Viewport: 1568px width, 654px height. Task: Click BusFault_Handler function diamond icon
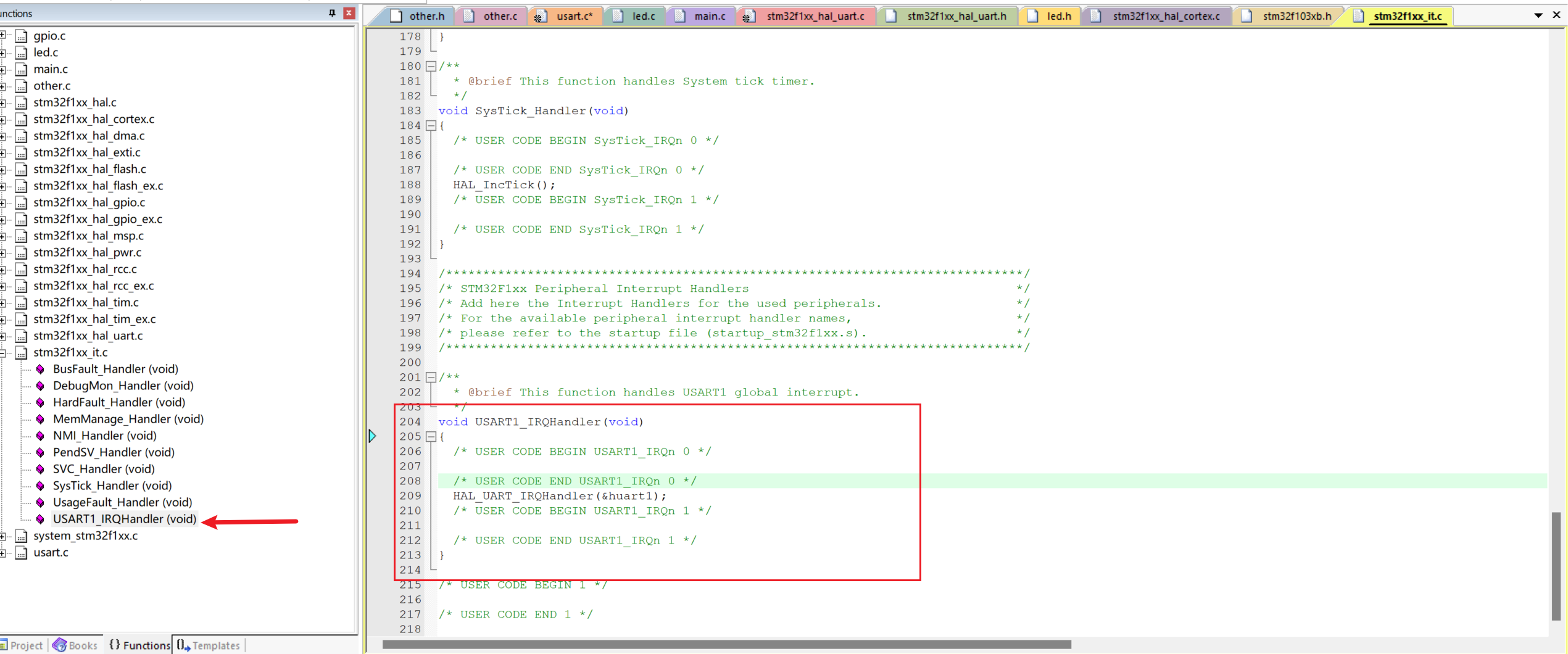click(40, 369)
